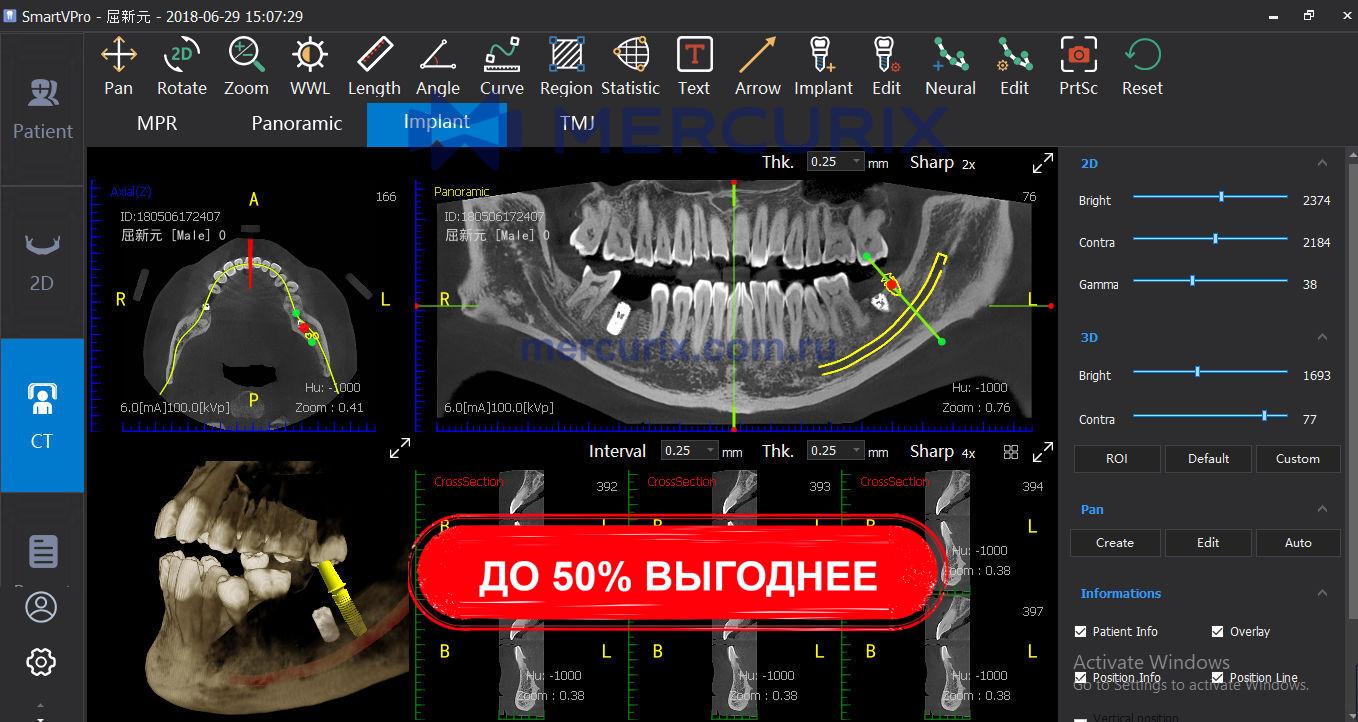Choose the Arrow annotation tool
Viewport: 1358px width, 722px height.
(x=758, y=66)
